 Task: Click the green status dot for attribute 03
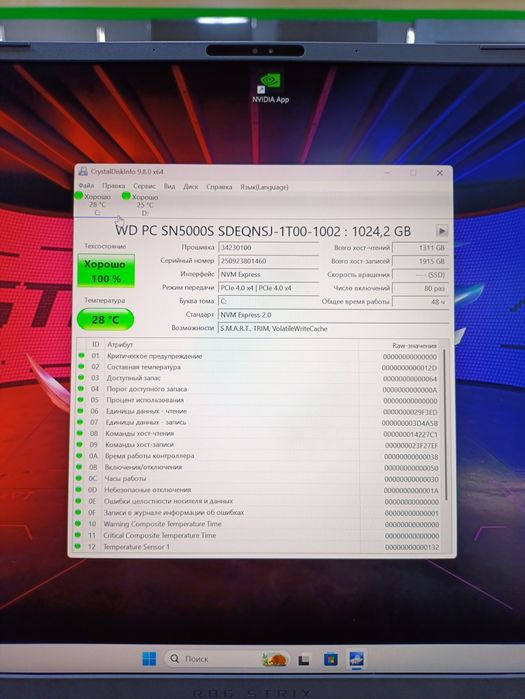click(x=81, y=378)
